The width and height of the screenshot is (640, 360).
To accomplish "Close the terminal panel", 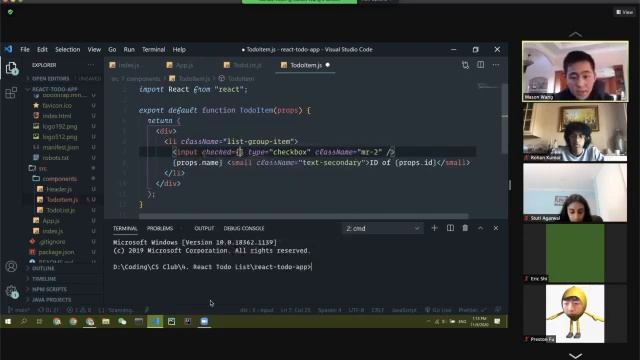I will [496, 228].
